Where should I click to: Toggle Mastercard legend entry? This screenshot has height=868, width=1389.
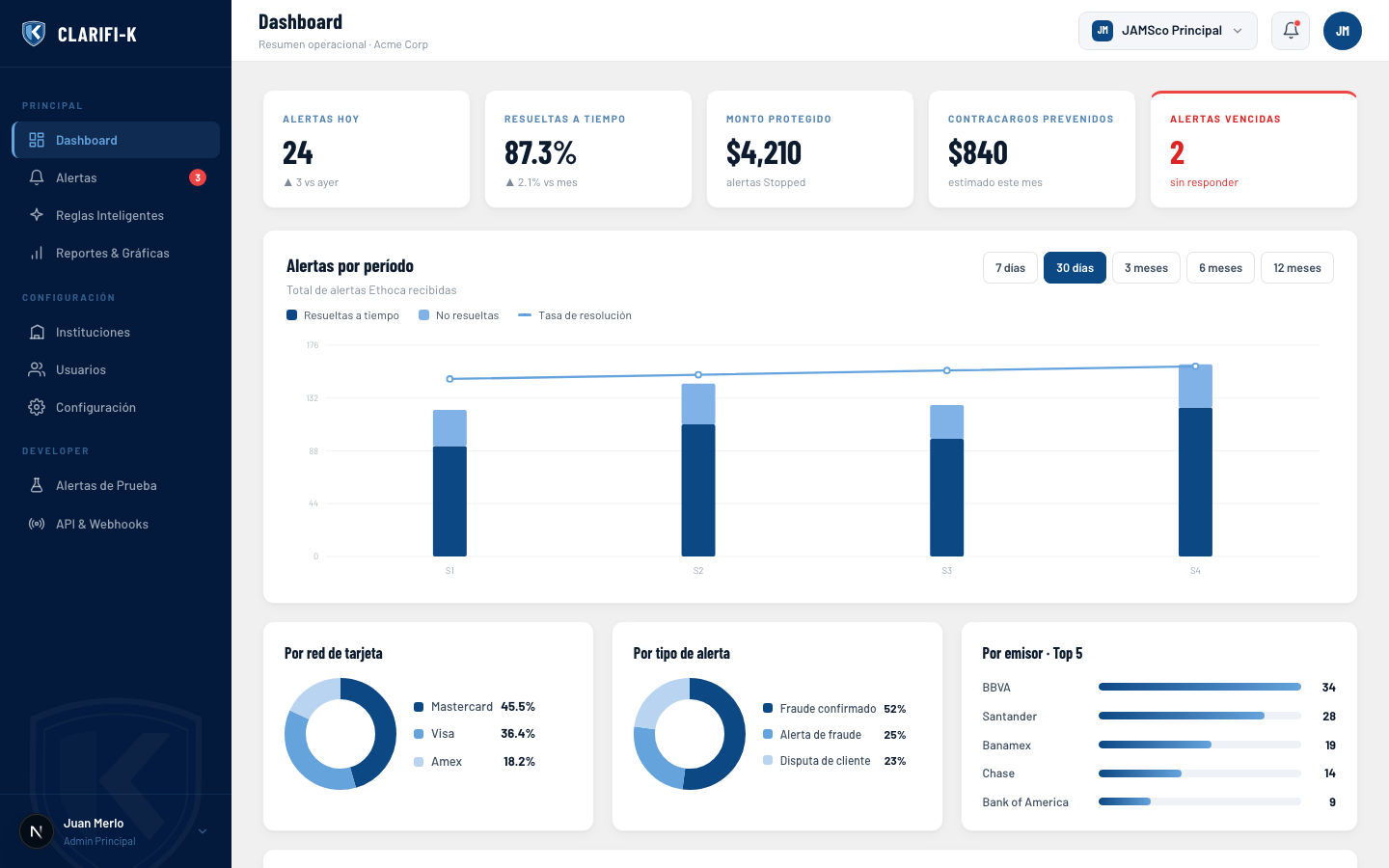(x=474, y=707)
